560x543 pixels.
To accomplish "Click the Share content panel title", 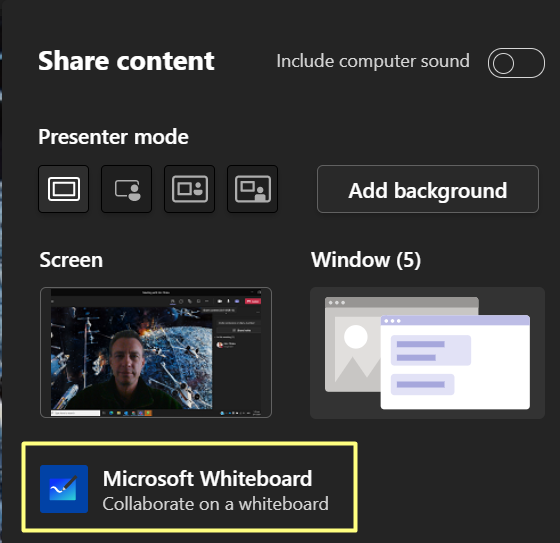I will point(126,61).
